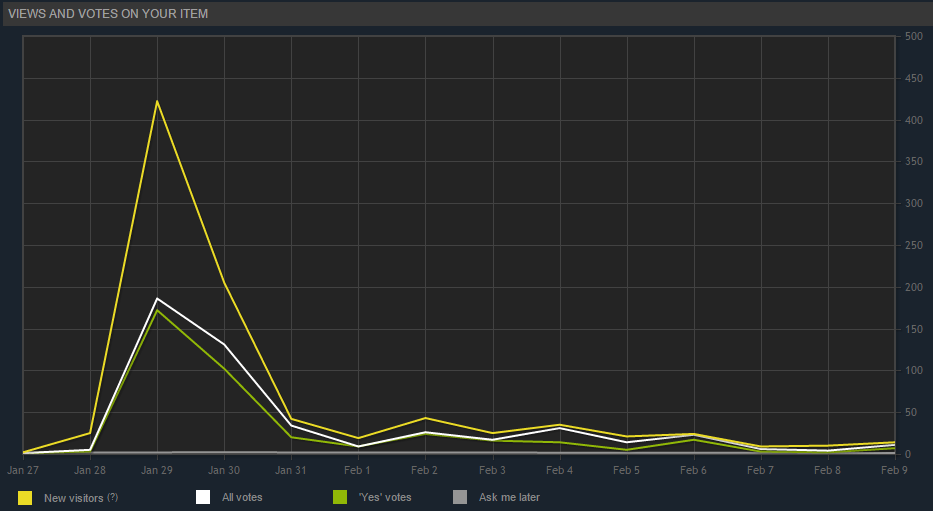Click the 200 y-axis value
Screen dimensions: 933x511
tap(914, 287)
